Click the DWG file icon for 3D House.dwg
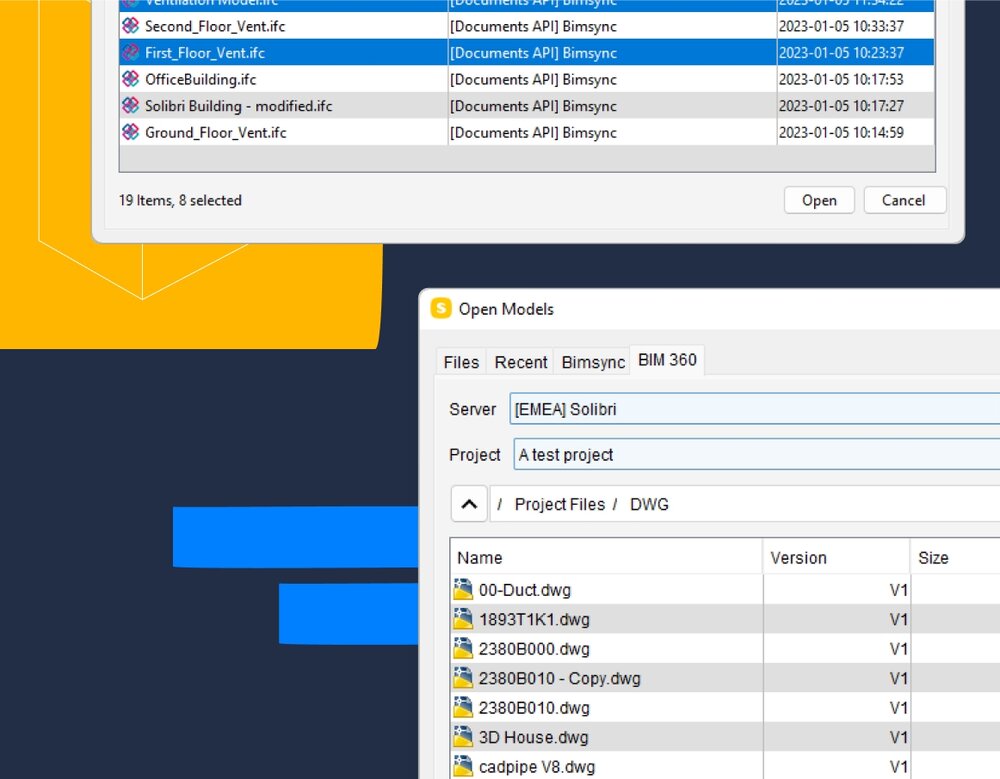Image resolution: width=1000 pixels, height=779 pixels. coord(463,737)
